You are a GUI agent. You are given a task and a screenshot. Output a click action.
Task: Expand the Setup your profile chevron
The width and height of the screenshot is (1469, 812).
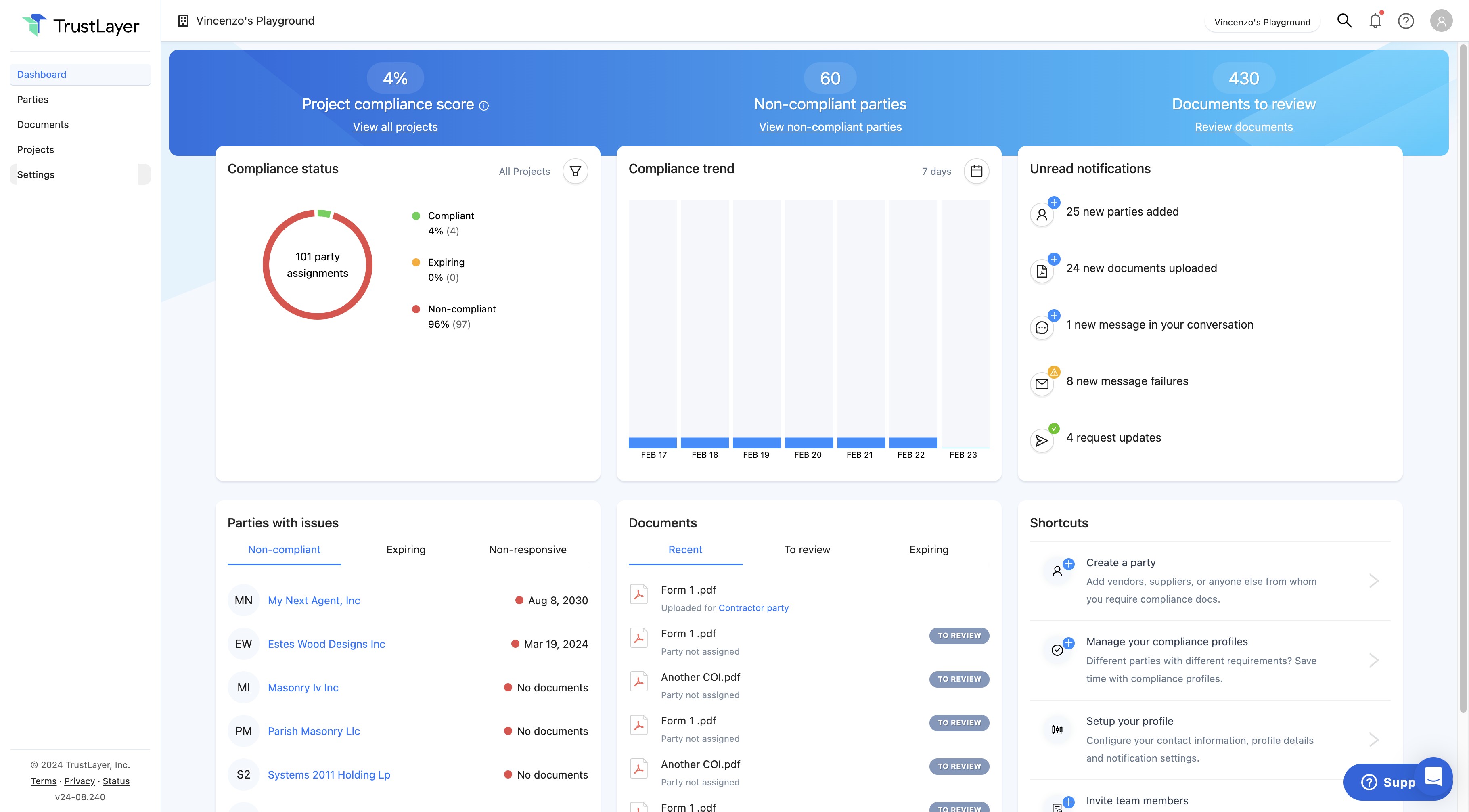(x=1374, y=740)
